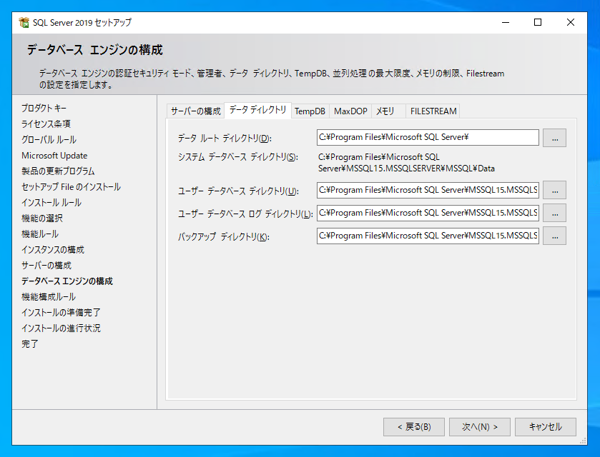600x457 pixels.
Task: Click the SQL Server setup title bar icon
Action: 24,23
